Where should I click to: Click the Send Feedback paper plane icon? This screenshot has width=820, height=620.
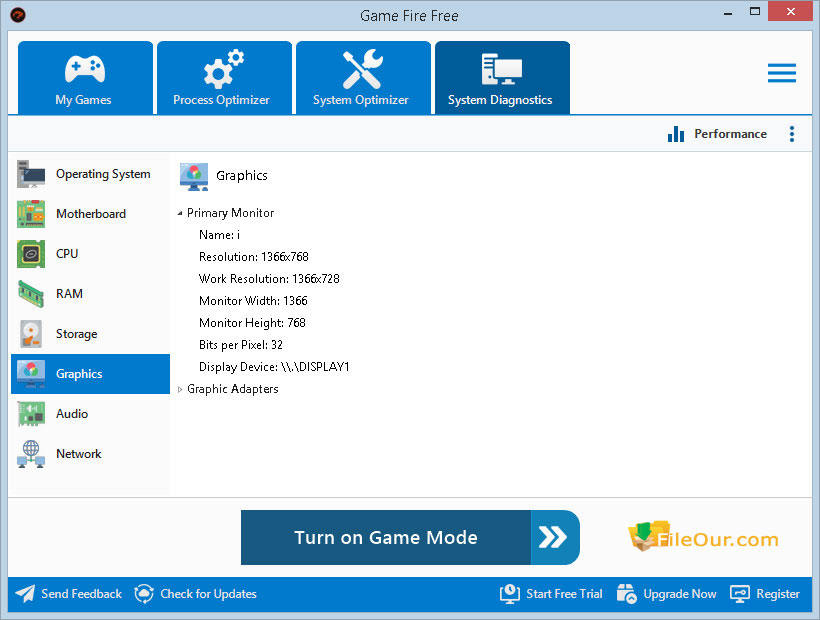coord(25,594)
